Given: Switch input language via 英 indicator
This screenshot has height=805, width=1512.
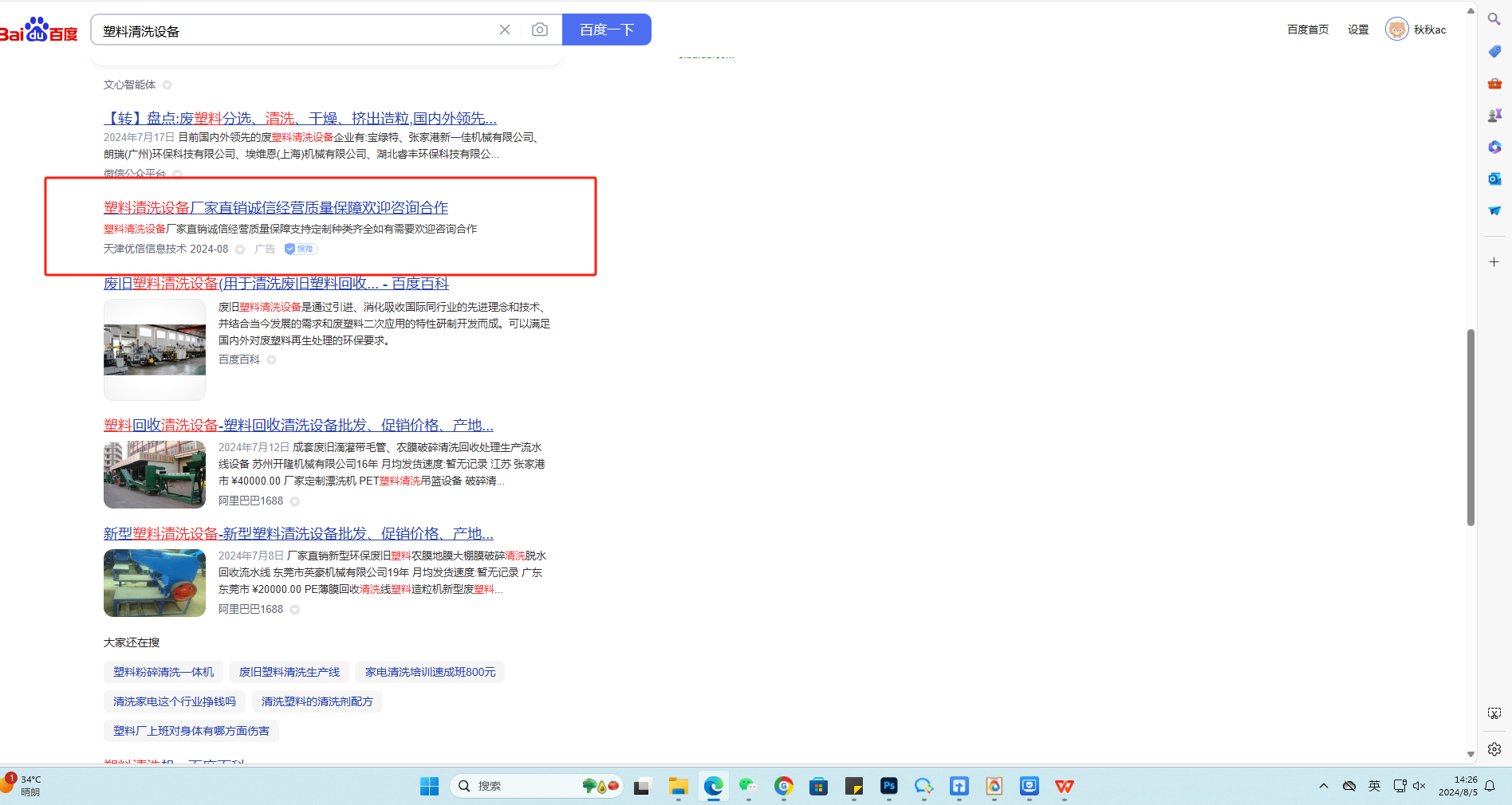Looking at the screenshot, I should pyautogui.click(x=1374, y=786).
